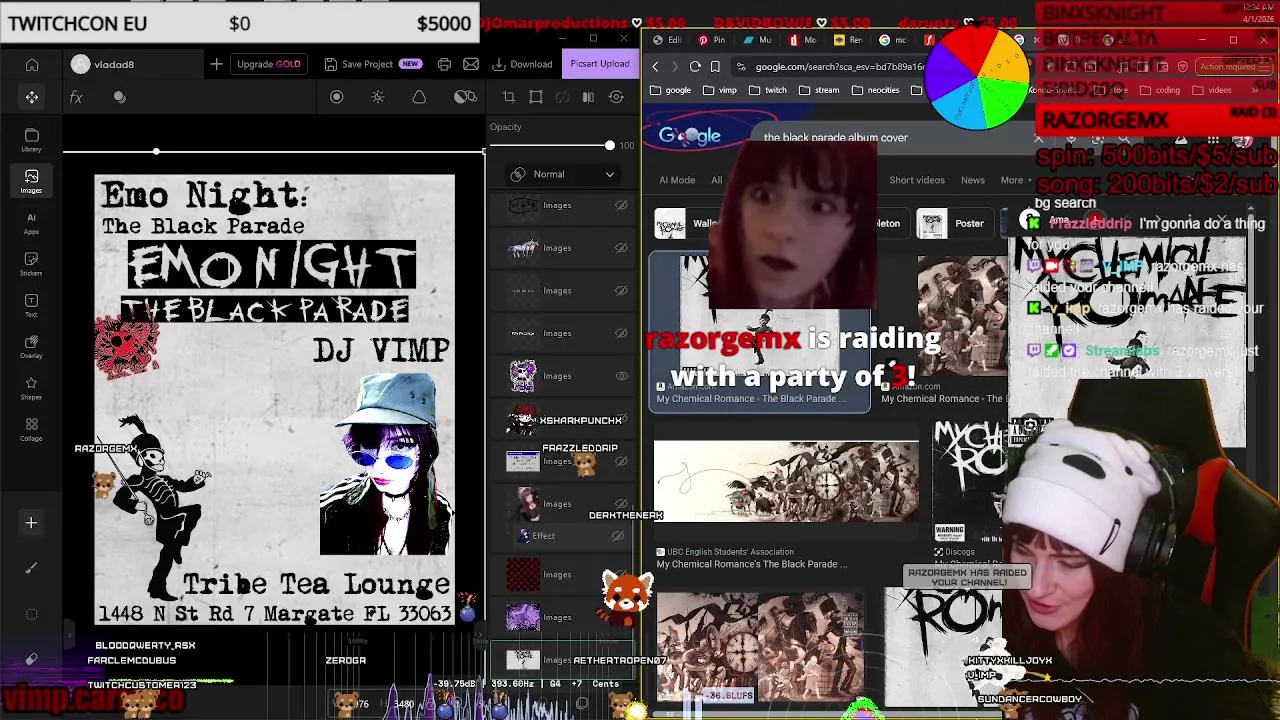This screenshot has height=720, width=1280.
Task: Open the Library panel
Action: [x=31, y=140]
